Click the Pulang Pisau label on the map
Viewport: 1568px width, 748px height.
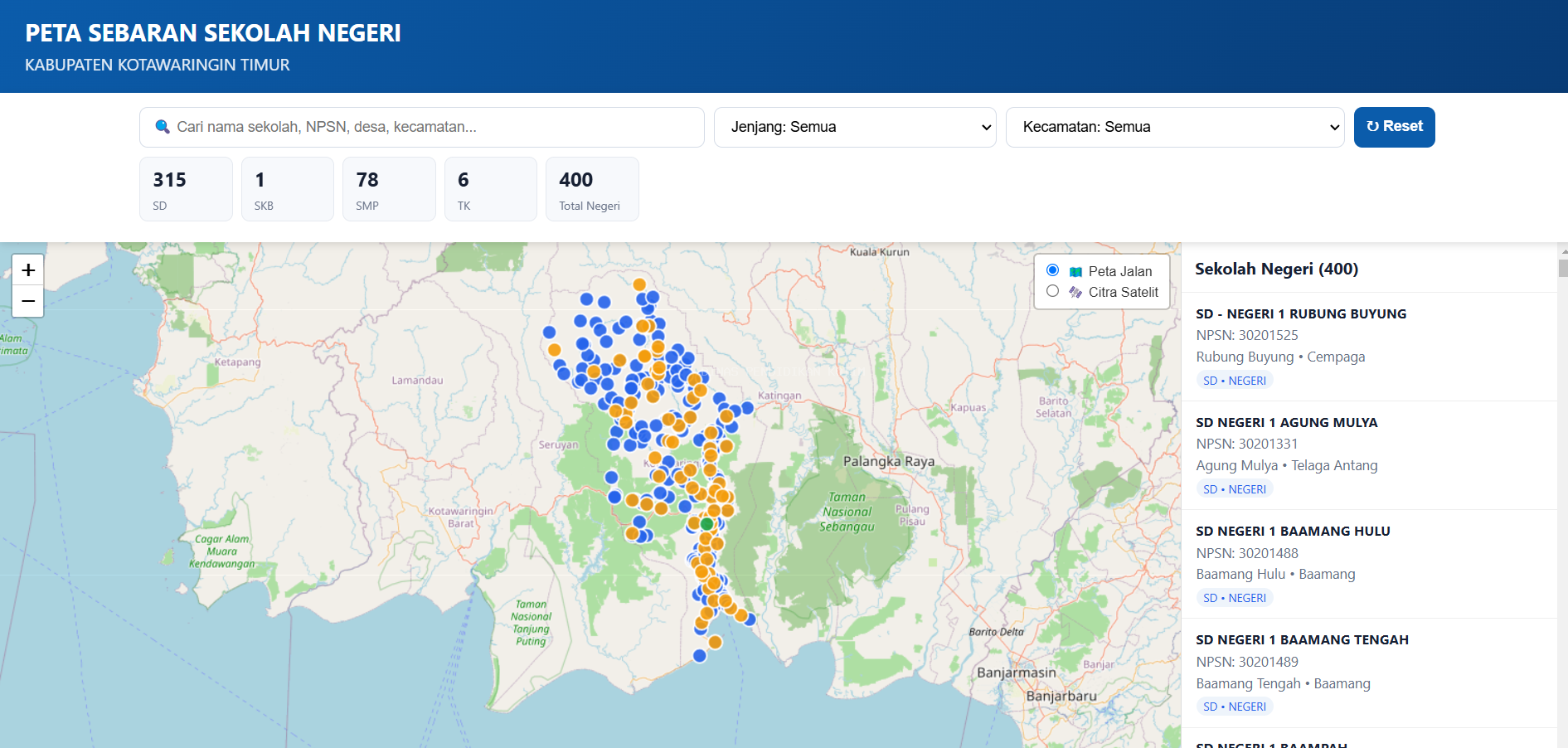coord(912,515)
